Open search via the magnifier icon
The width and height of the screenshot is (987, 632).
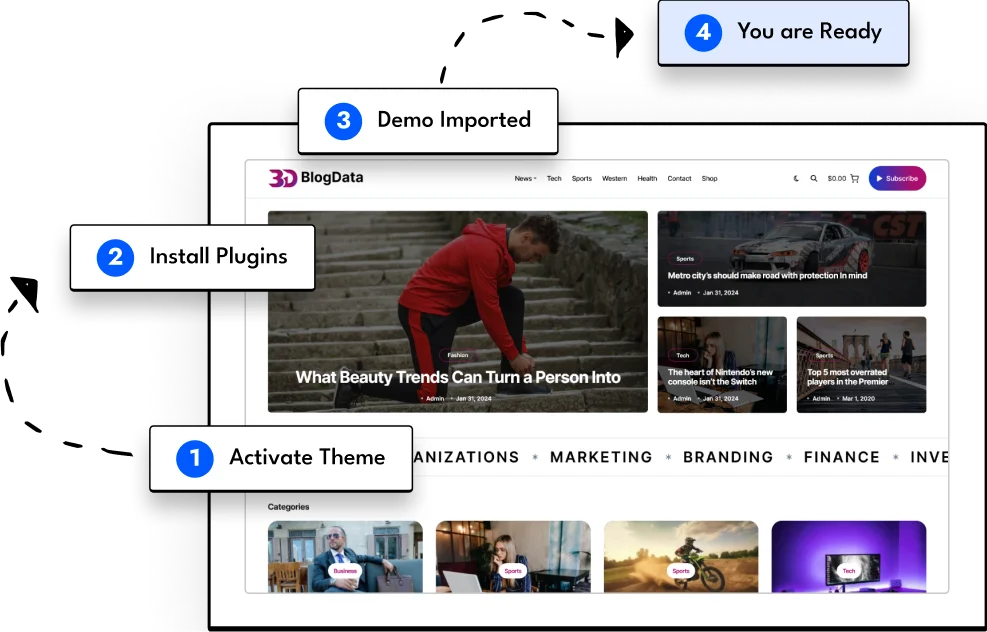click(x=814, y=179)
